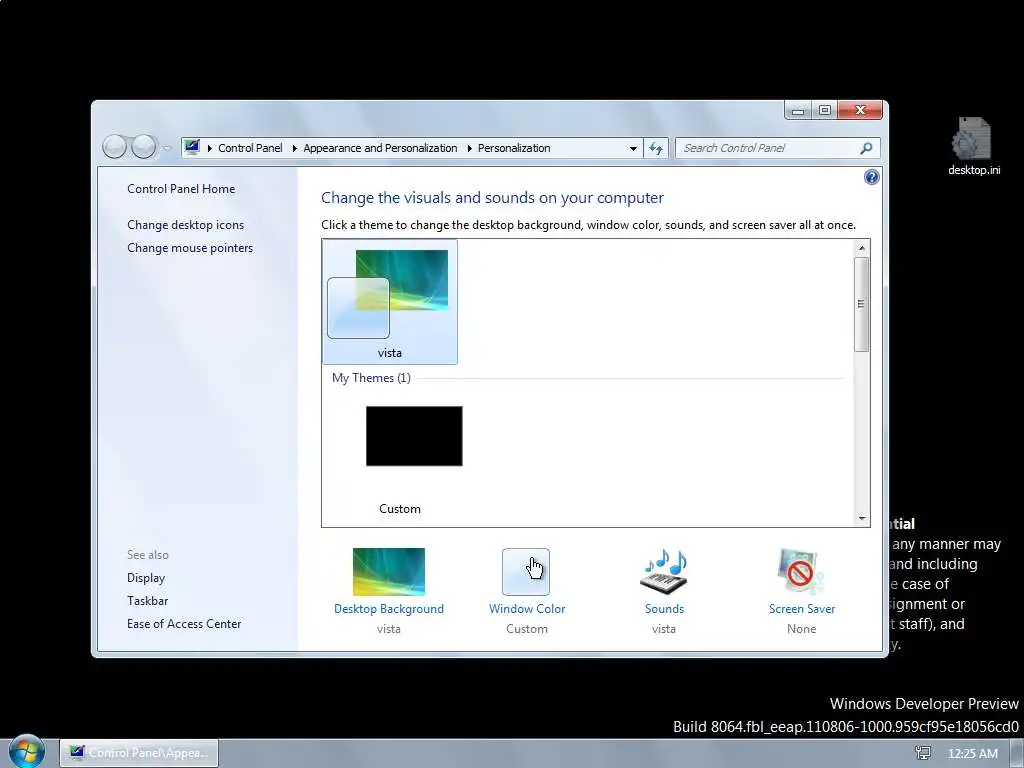1024x768 pixels.
Task: Click the Show desktop button at taskbar edge
Action: coord(1017,753)
